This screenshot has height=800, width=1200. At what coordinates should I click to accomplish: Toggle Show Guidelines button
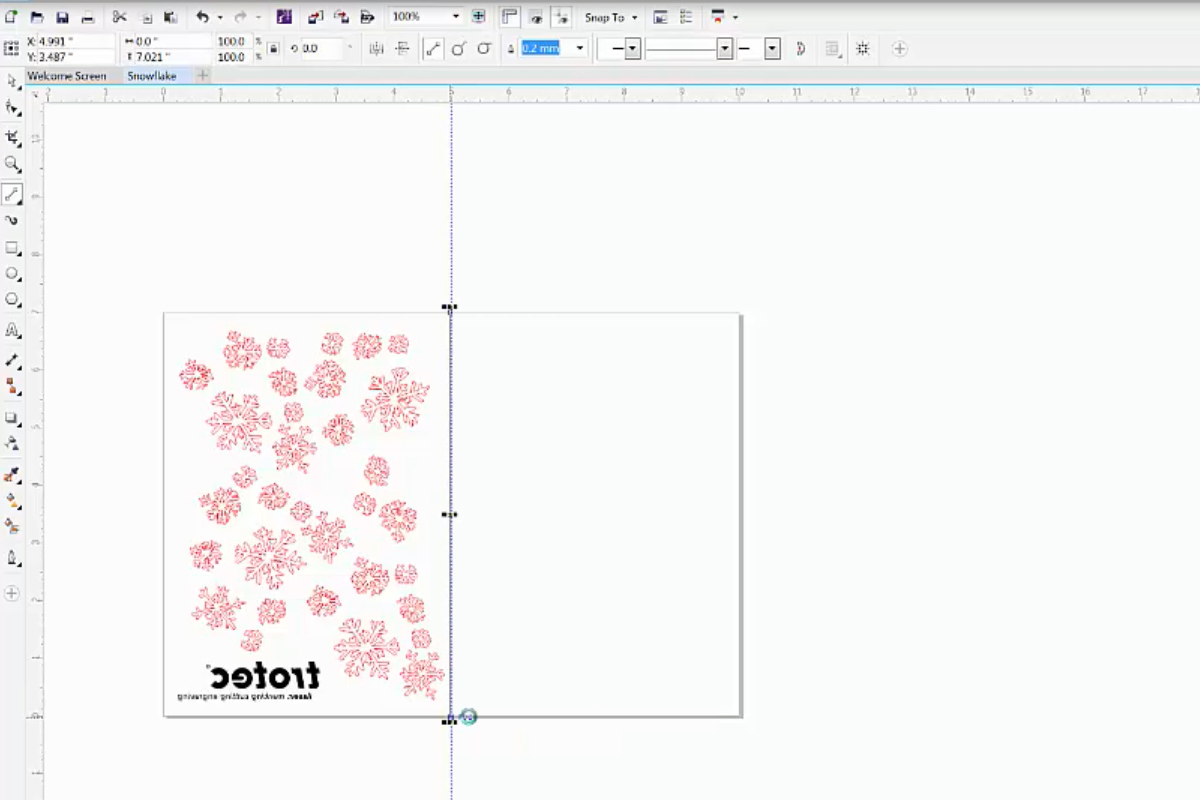pyautogui.click(x=562, y=17)
